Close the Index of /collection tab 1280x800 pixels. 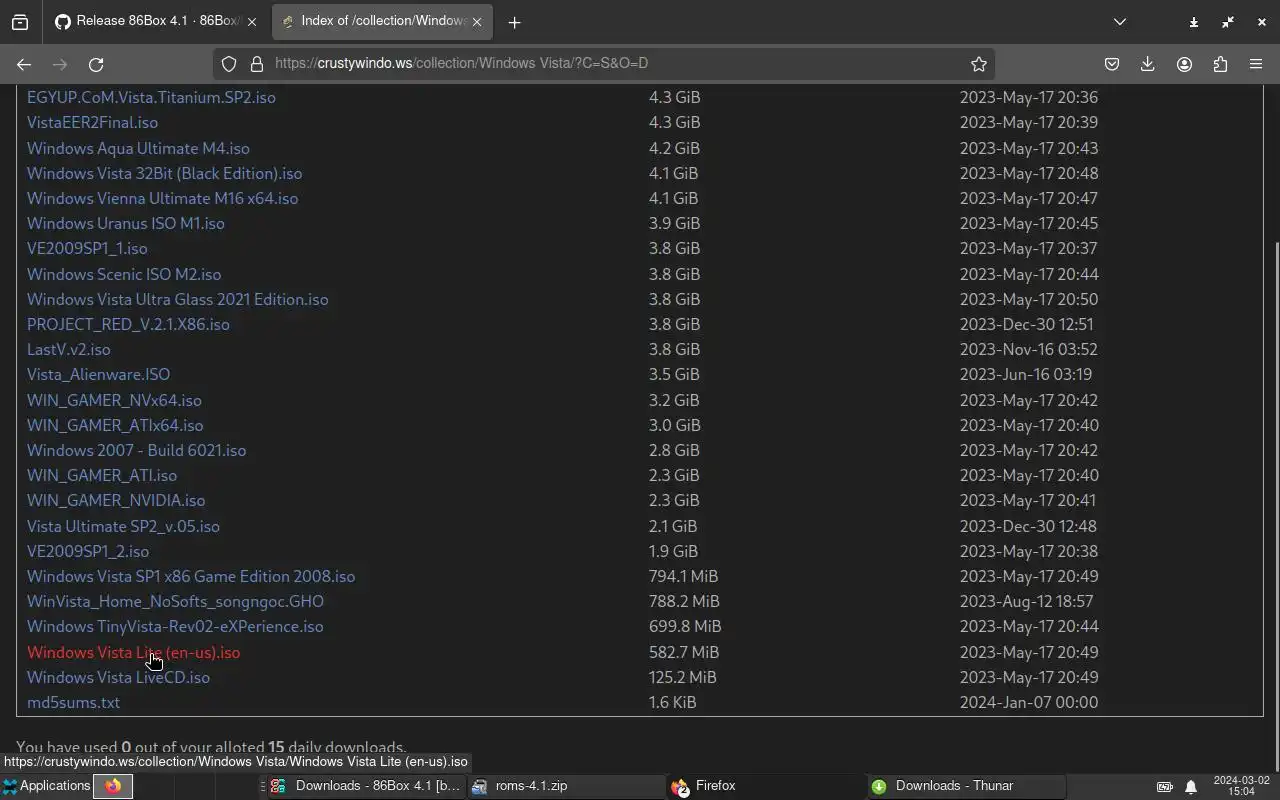477,22
